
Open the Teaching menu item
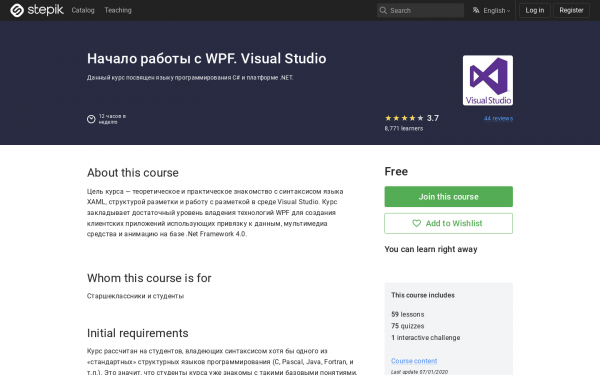coord(118,10)
